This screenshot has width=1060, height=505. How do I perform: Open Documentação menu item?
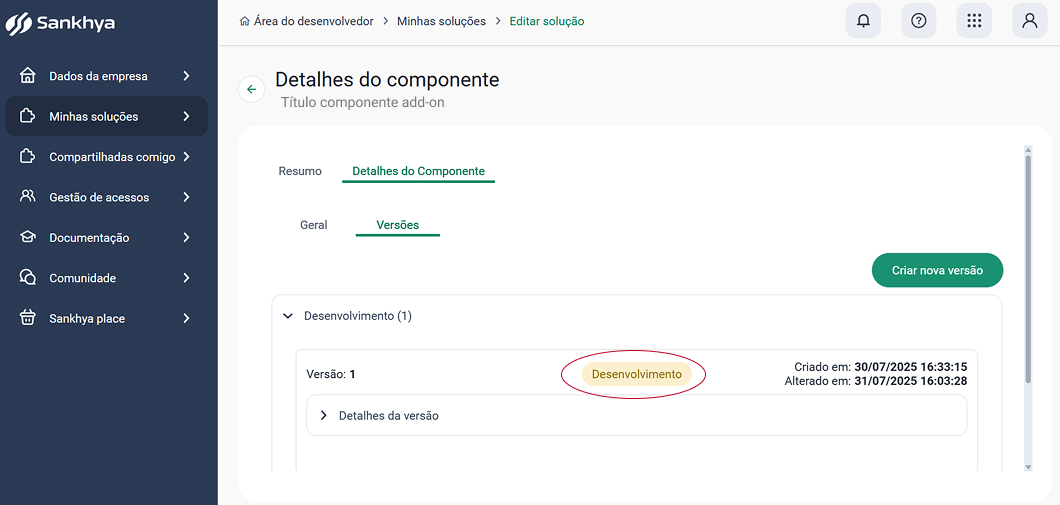coord(107,238)
